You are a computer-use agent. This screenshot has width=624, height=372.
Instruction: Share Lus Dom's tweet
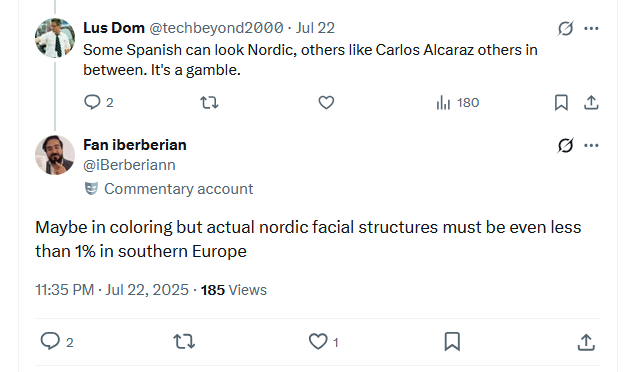tap(591, 103)
